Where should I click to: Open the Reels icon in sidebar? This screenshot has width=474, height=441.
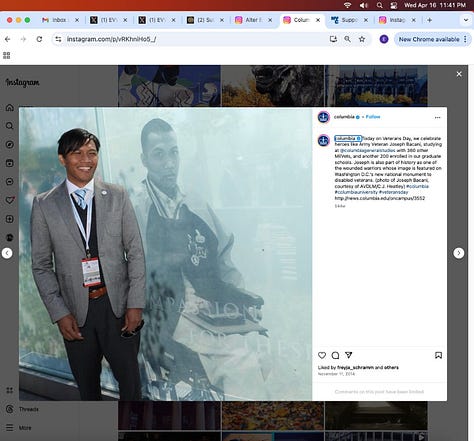[x=10, y=163]
